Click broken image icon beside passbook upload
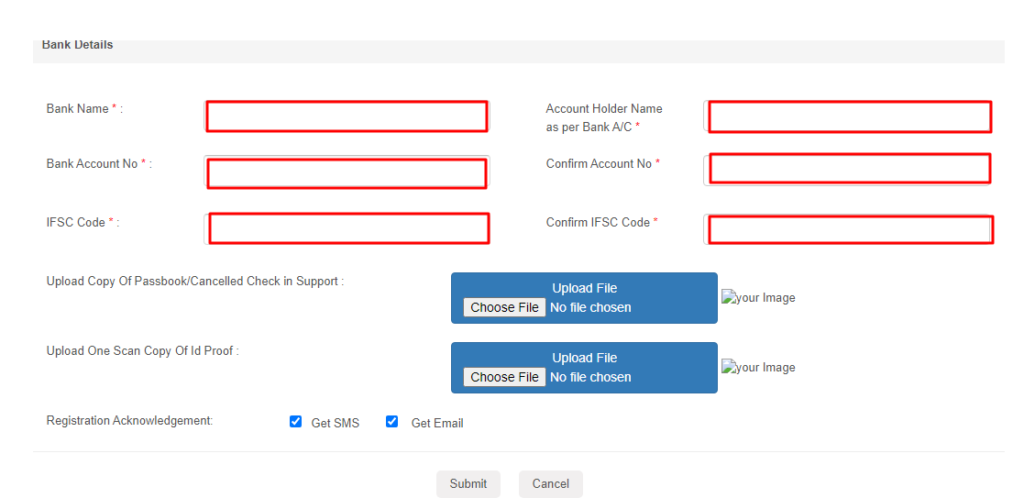This screenshot has height=498, width=1024. pos(728,297)
